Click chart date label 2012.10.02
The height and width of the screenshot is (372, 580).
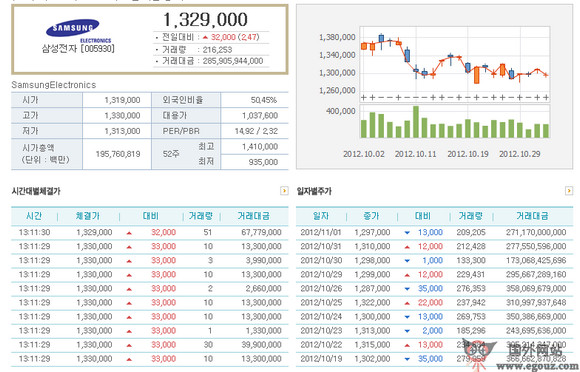(364, 154)
